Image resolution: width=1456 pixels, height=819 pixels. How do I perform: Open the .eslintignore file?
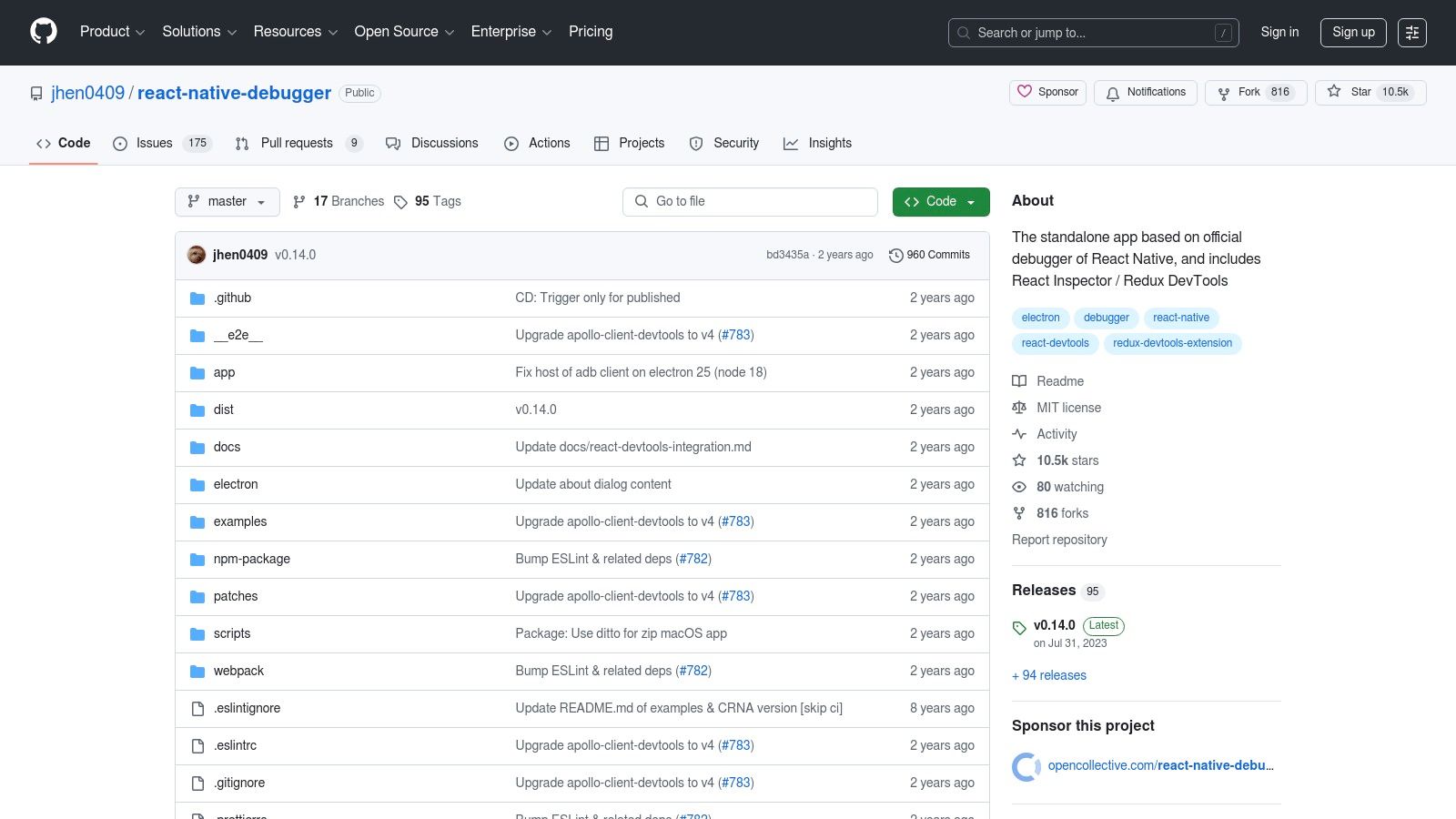pos(247,708)
